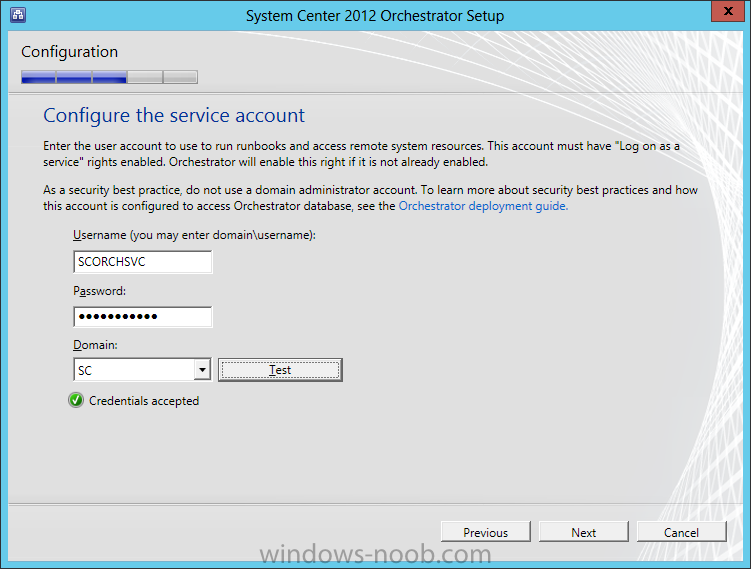Click the System Center 2012 Orchestrator Setup title

375,16
